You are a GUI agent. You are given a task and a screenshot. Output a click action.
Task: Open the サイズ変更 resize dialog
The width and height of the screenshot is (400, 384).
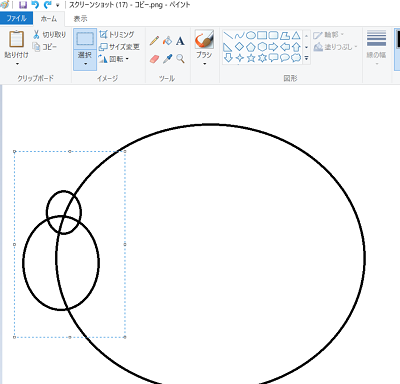tap(119, 47)
